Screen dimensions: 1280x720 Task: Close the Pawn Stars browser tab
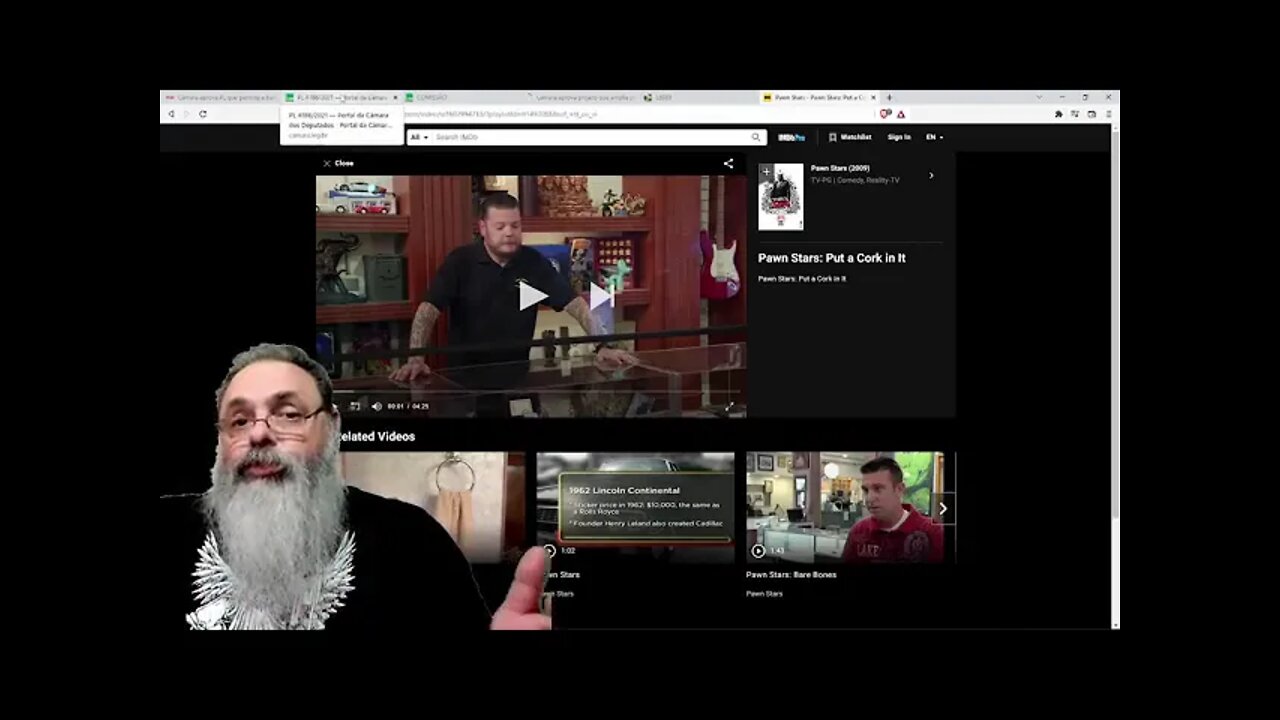(873, 98)
